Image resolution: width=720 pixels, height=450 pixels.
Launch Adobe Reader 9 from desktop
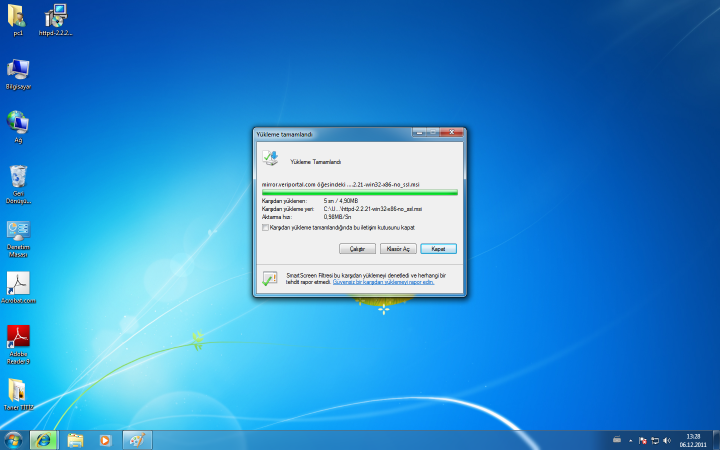[18, 338]
